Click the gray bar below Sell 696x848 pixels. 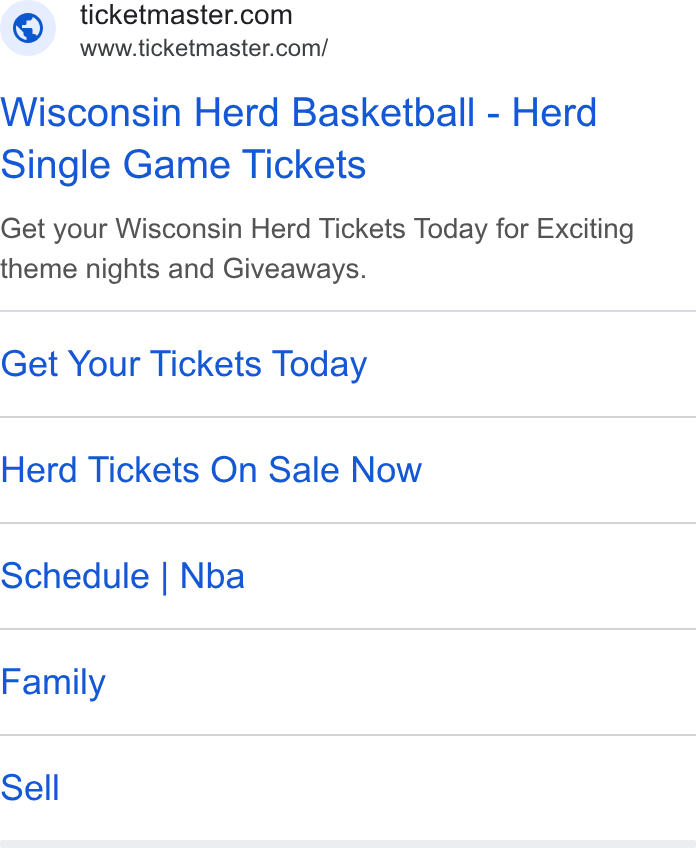[348, 844]
